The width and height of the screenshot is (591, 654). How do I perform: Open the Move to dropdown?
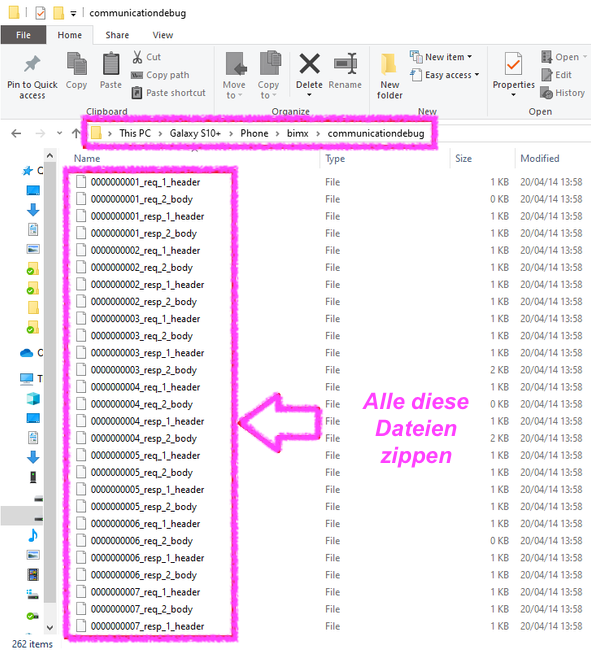(234, 76)
